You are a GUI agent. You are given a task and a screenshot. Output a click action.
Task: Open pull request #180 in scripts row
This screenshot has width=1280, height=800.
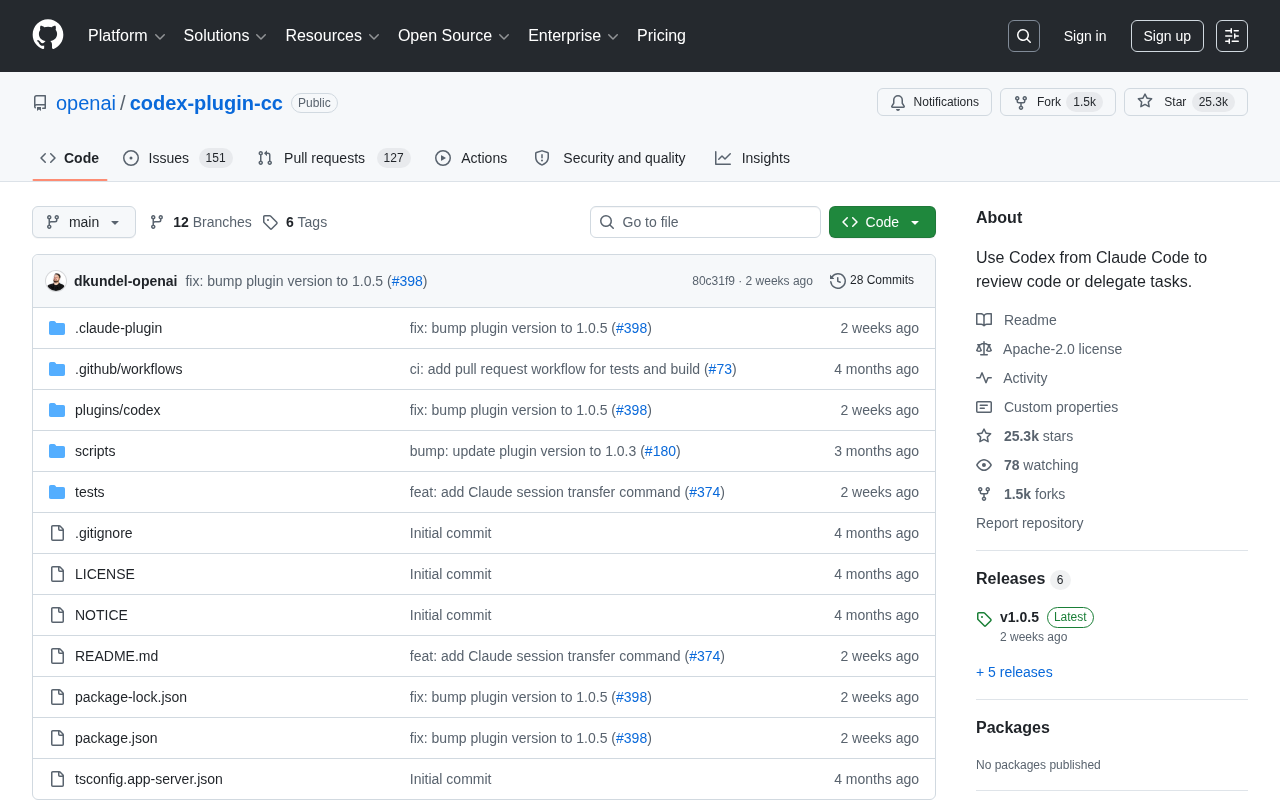tap(660, 451)
